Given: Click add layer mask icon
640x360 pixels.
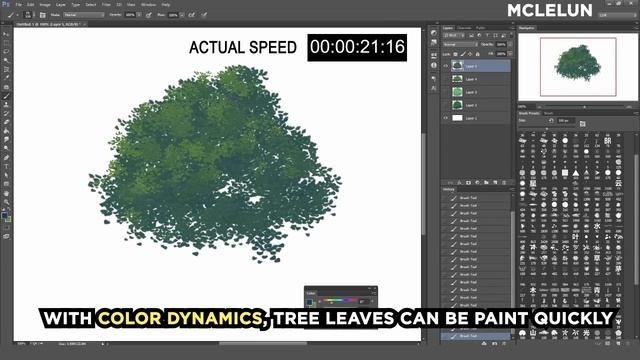Looking at the screenshot, I should (x=468, y=182).
